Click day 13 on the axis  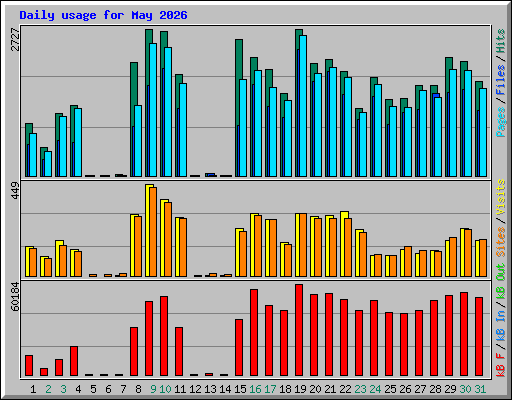(x=210, y=389)
